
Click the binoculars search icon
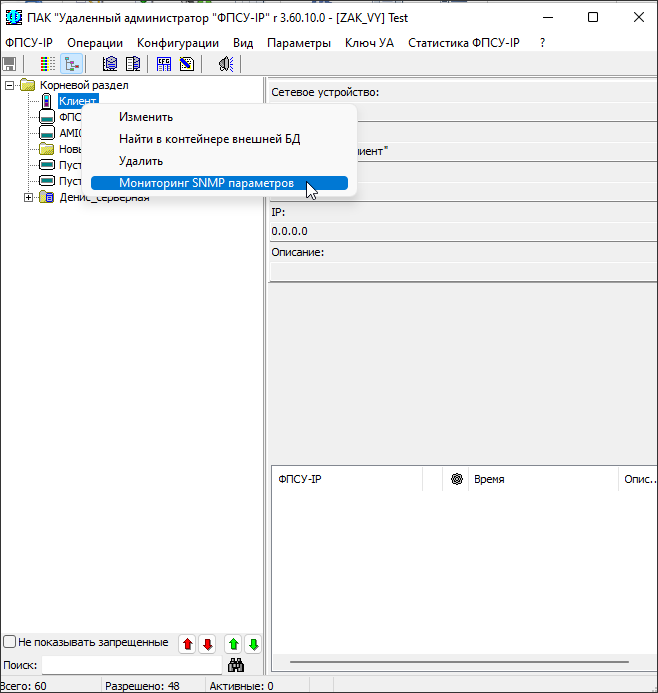(236, 665)
